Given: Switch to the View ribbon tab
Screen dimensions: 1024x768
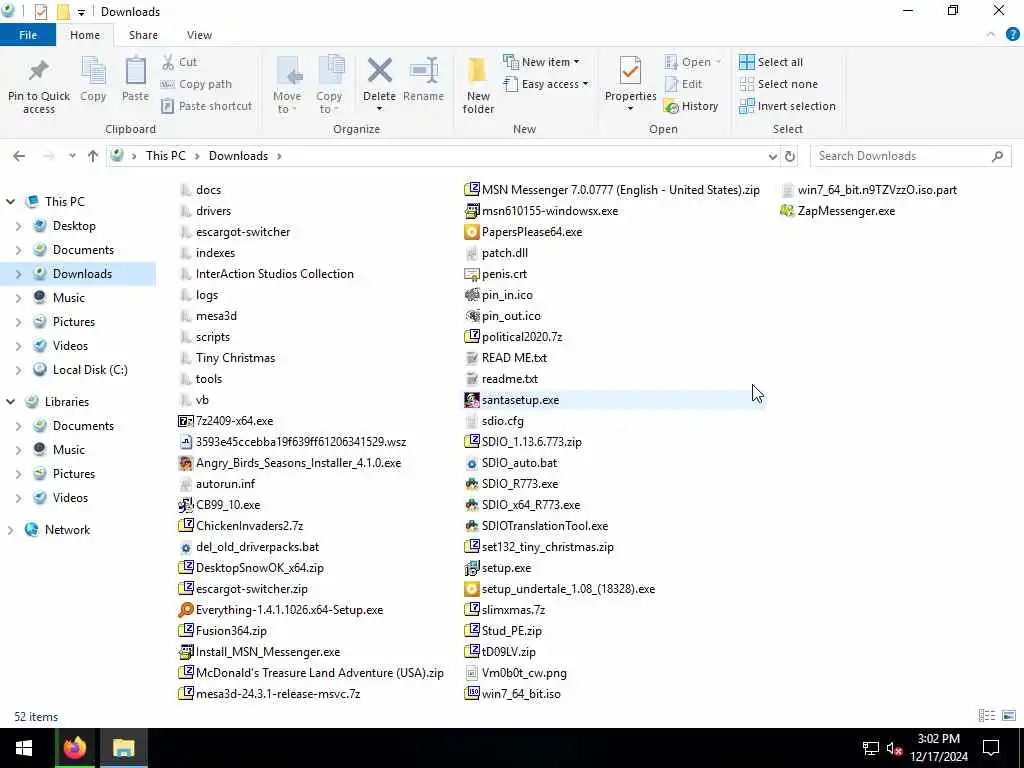Looking at the screenshot, I should click(199, 35).
